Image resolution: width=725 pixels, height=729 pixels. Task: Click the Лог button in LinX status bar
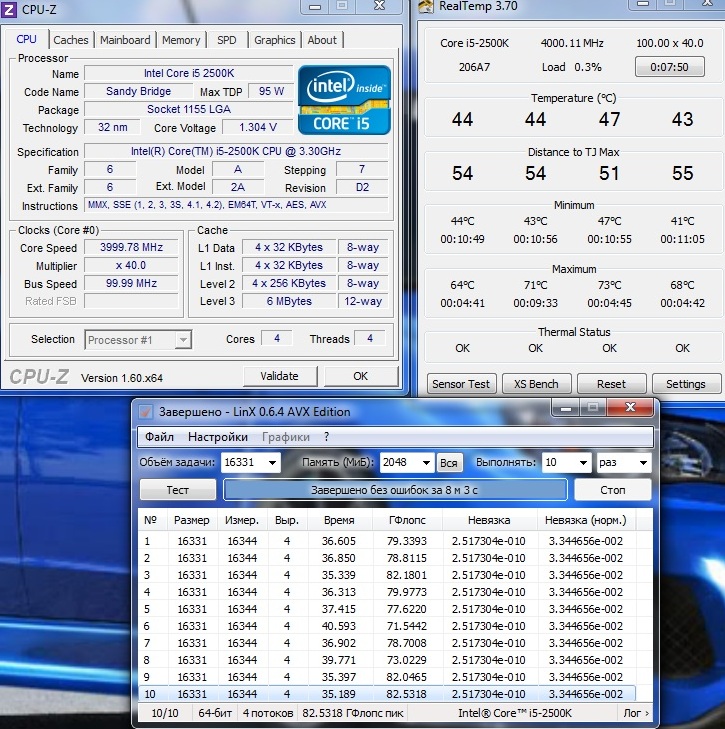(x=636, y=713)
